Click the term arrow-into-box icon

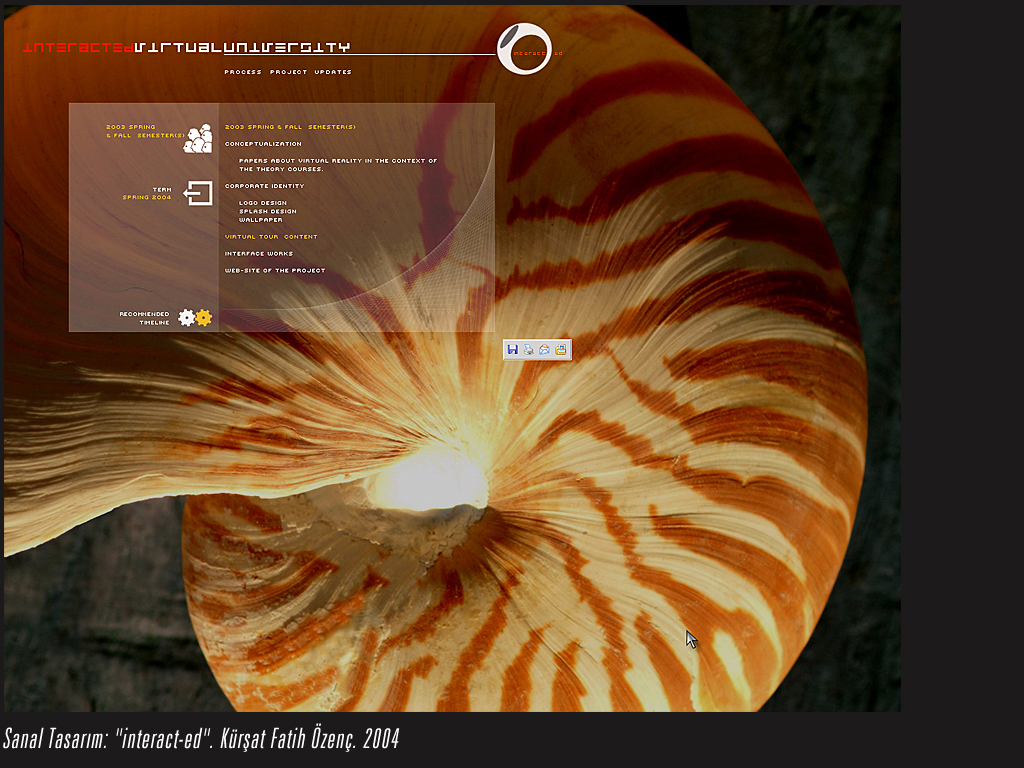(x=199, y=193)
